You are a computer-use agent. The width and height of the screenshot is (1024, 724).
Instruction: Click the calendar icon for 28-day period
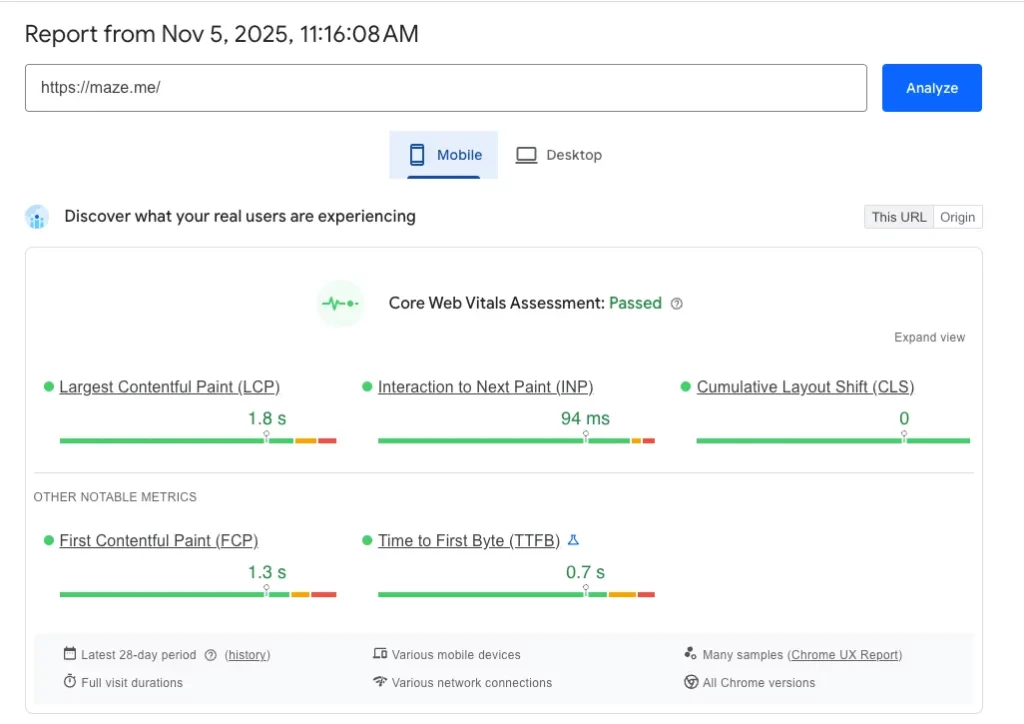pos(70,654)
